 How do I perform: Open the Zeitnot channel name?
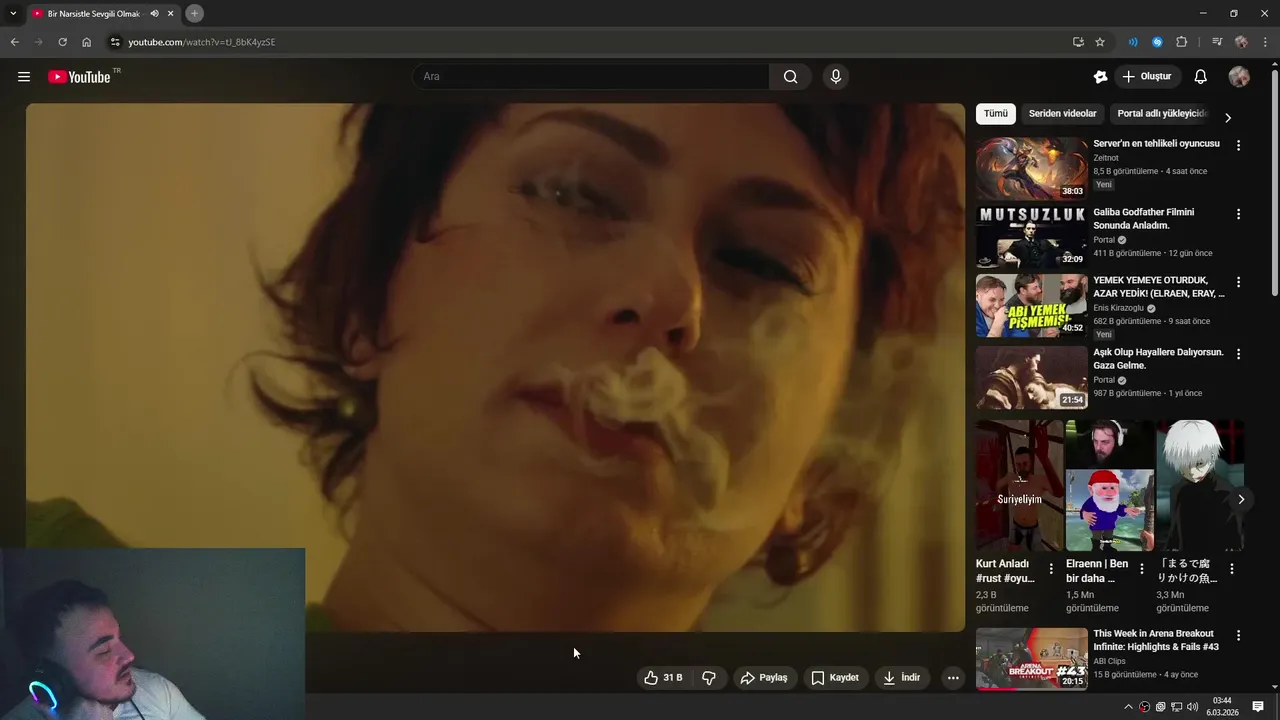[x=1106, y=158]
